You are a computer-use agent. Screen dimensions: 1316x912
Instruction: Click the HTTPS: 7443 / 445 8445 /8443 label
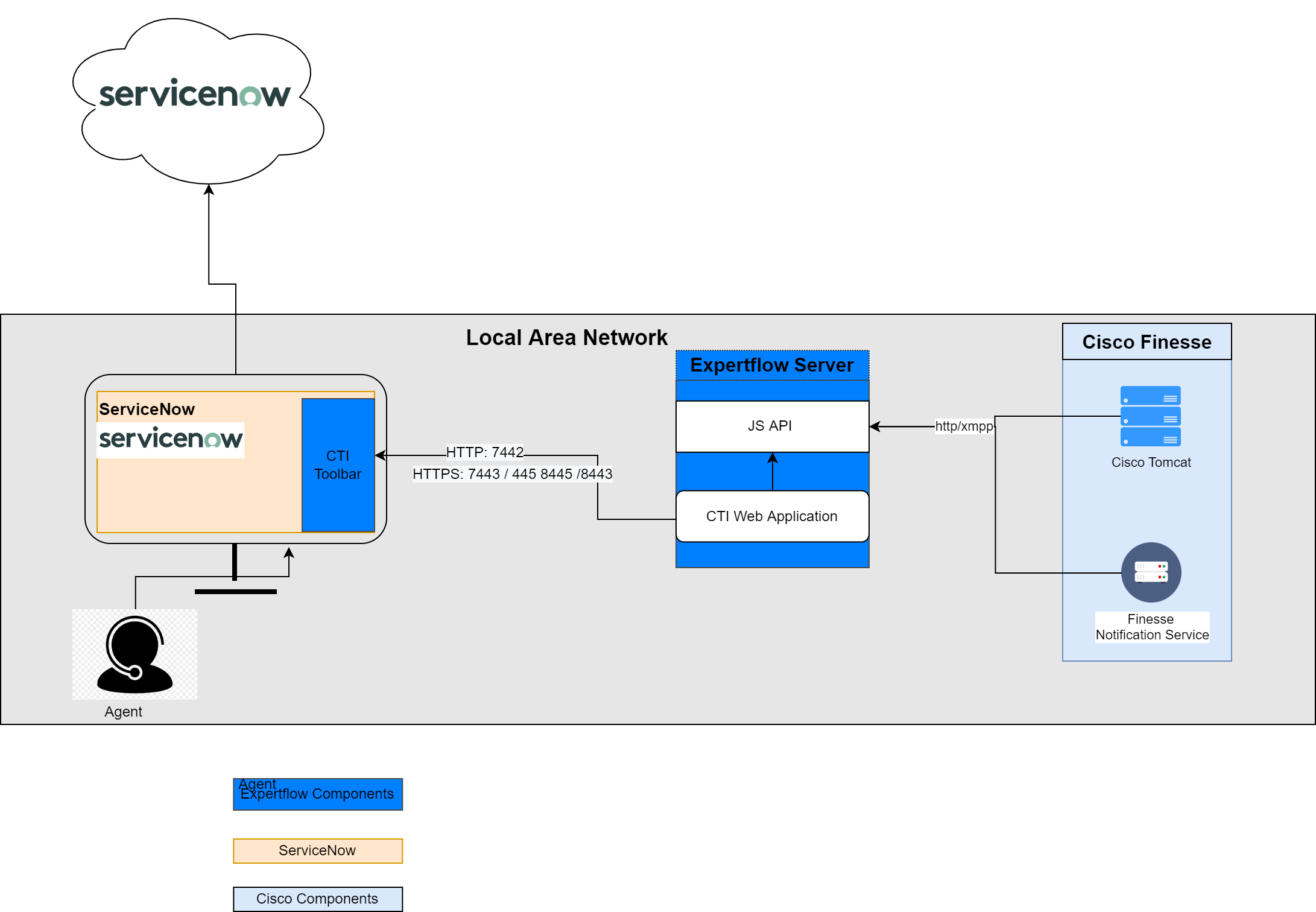pos(512,474)
